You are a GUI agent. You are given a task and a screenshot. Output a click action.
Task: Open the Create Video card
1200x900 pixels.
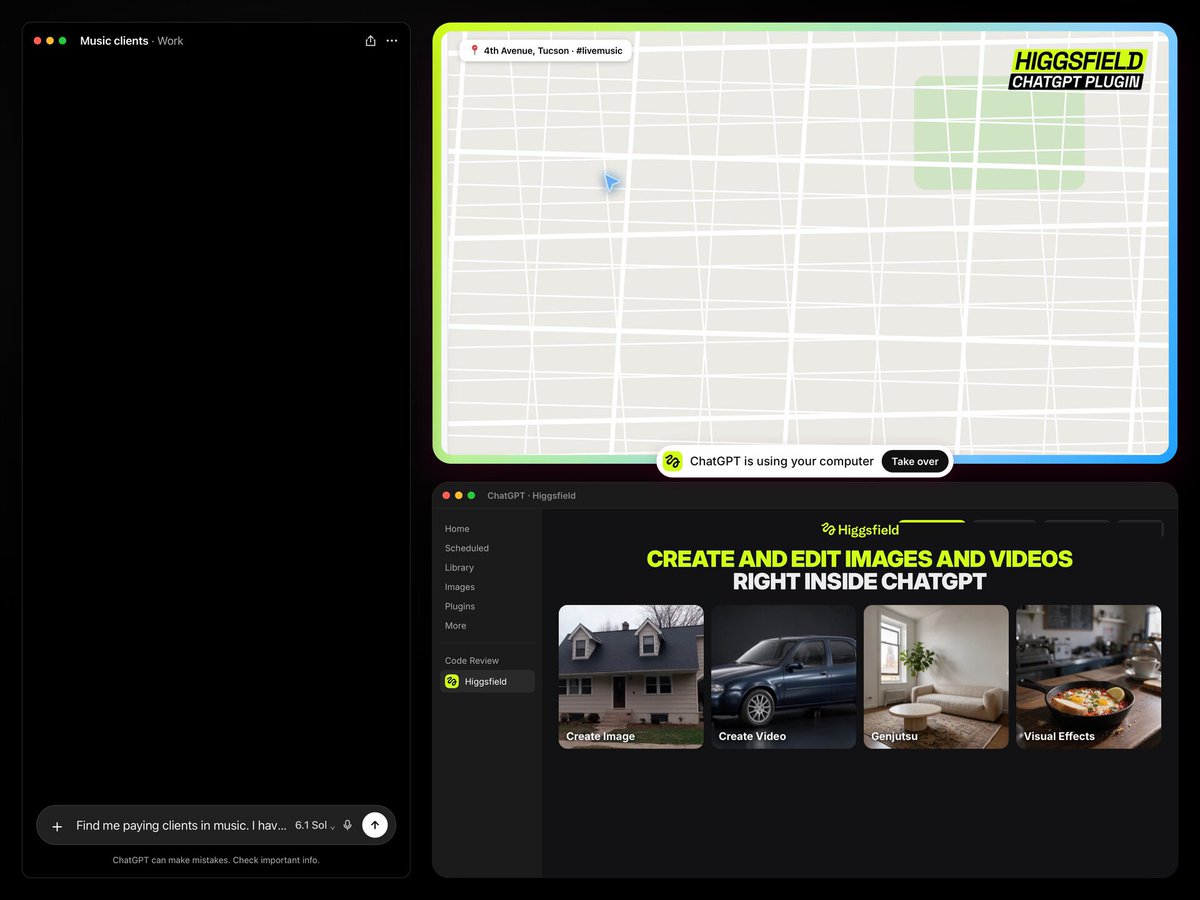point(784,677)
